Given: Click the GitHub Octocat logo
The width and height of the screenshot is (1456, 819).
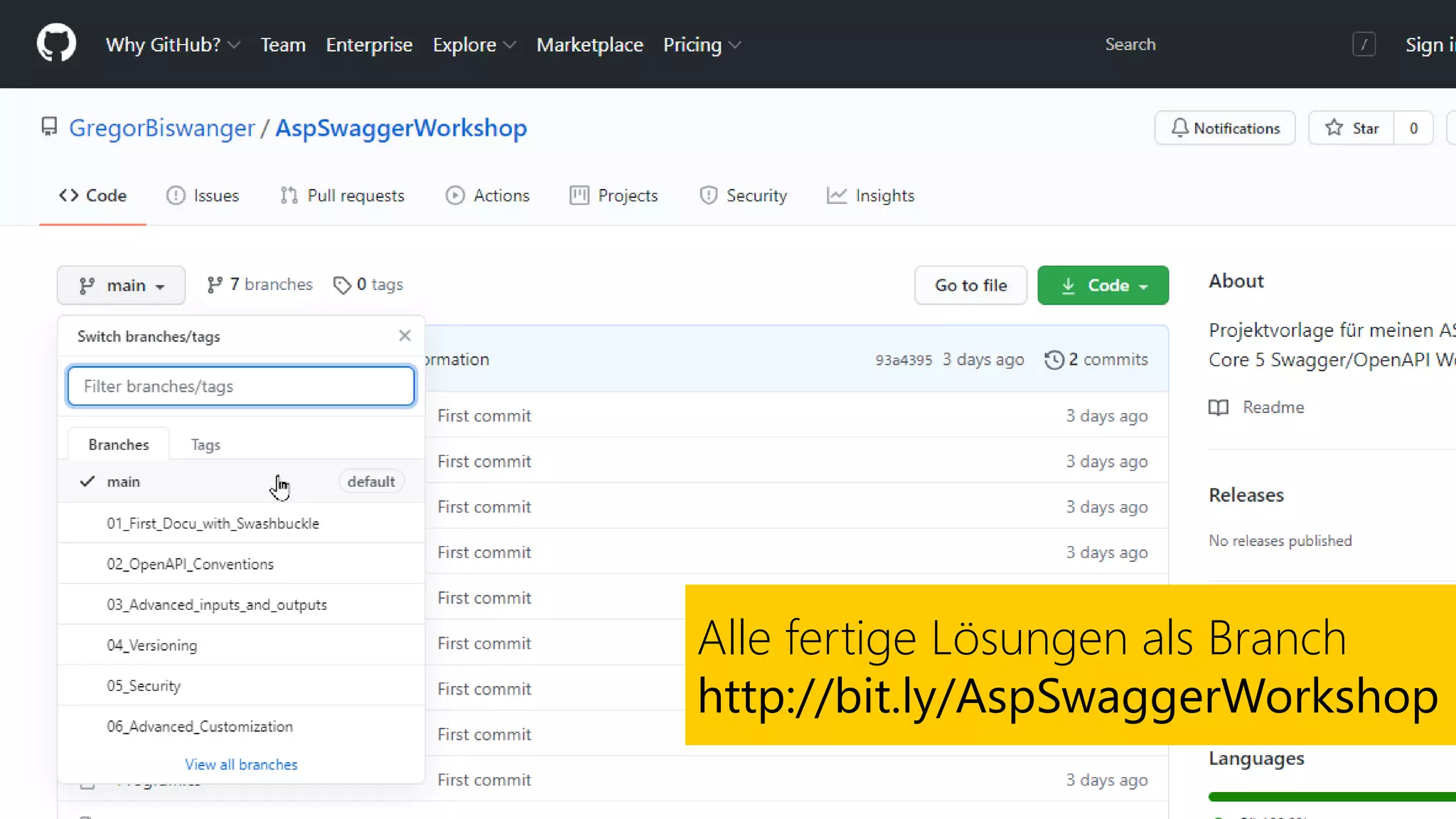Looking at the screenshot, I should tap(56, 43).
